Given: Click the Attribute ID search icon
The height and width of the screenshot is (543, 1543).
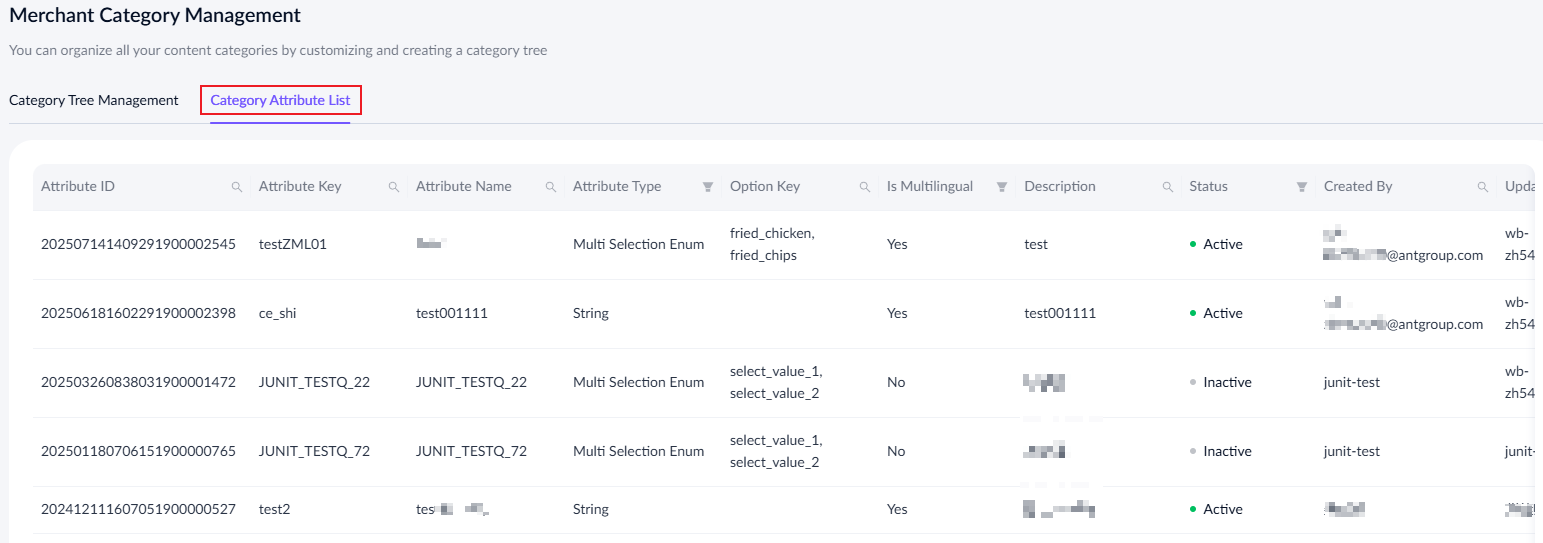Looking at the screenshot, I should point(237,187).
